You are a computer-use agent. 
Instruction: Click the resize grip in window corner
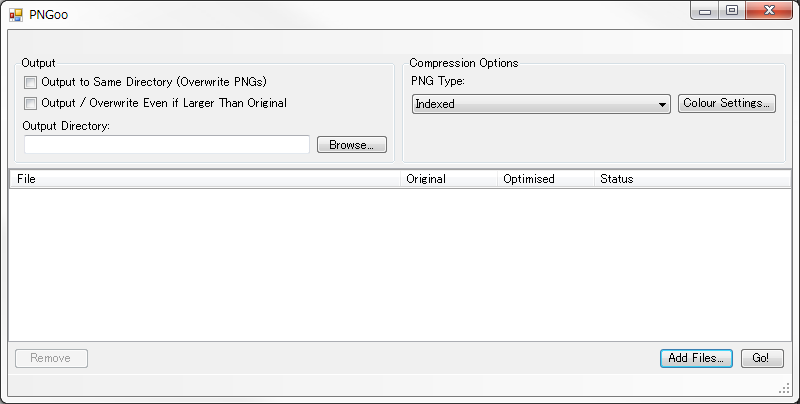784,388
